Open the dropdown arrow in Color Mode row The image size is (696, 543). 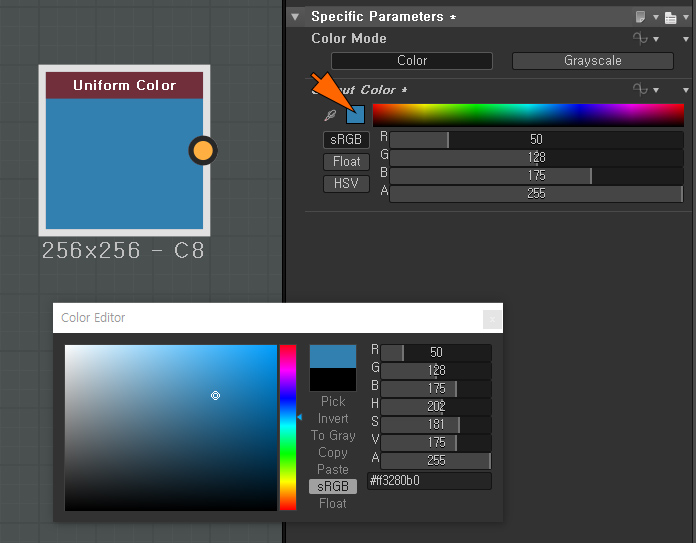pos(657,39)
